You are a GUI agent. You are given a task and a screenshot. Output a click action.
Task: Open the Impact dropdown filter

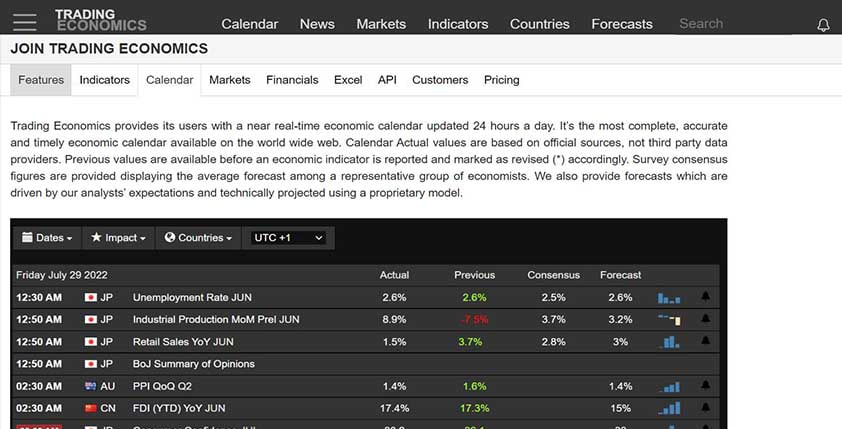[118, 238]
